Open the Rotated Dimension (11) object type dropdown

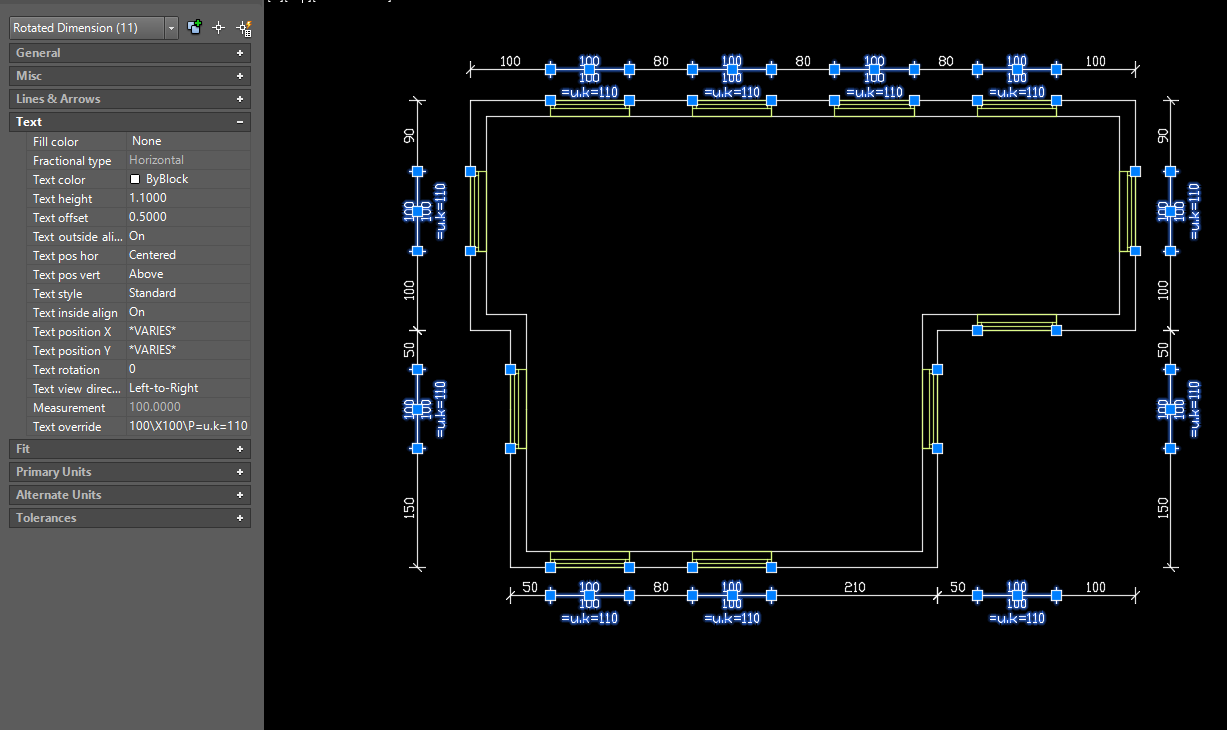94,28
